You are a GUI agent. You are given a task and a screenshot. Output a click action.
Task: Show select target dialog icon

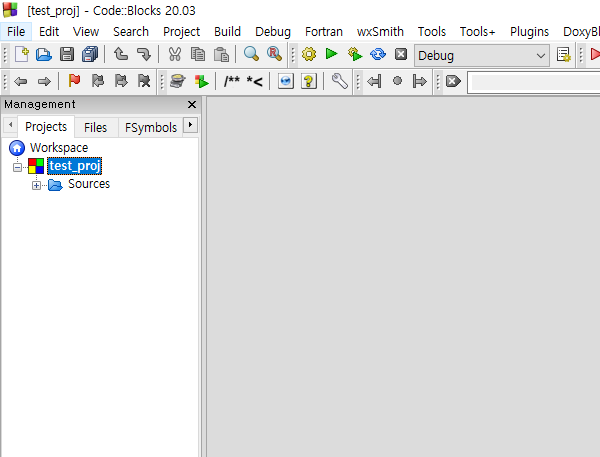click(x=564, y=55)
